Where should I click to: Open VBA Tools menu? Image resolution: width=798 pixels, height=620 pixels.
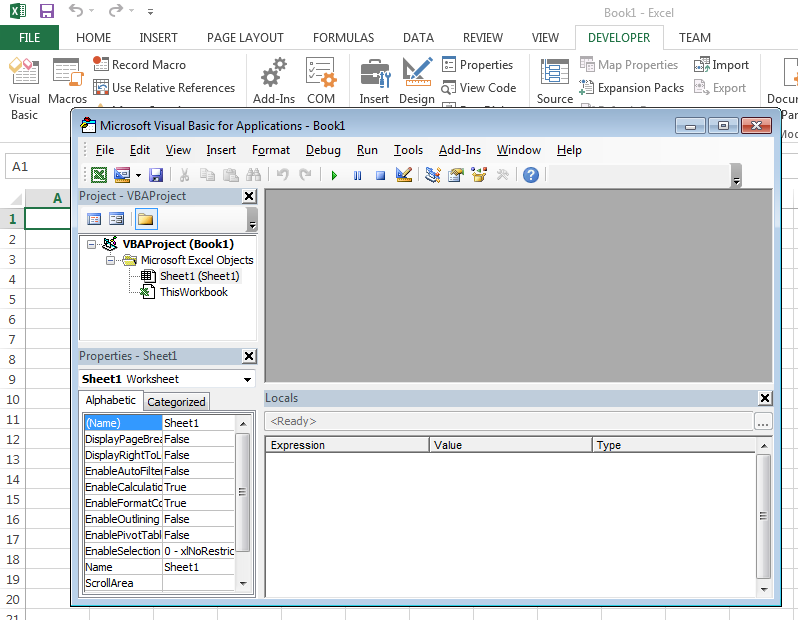pos(408,150)
